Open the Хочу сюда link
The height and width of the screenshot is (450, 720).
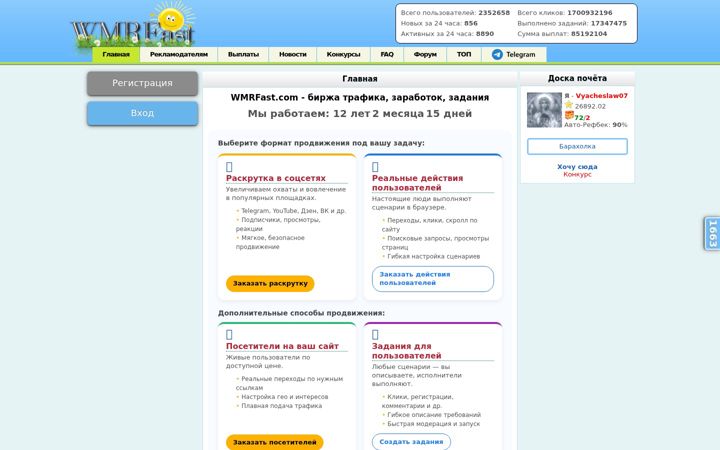(x=577, y=167)
